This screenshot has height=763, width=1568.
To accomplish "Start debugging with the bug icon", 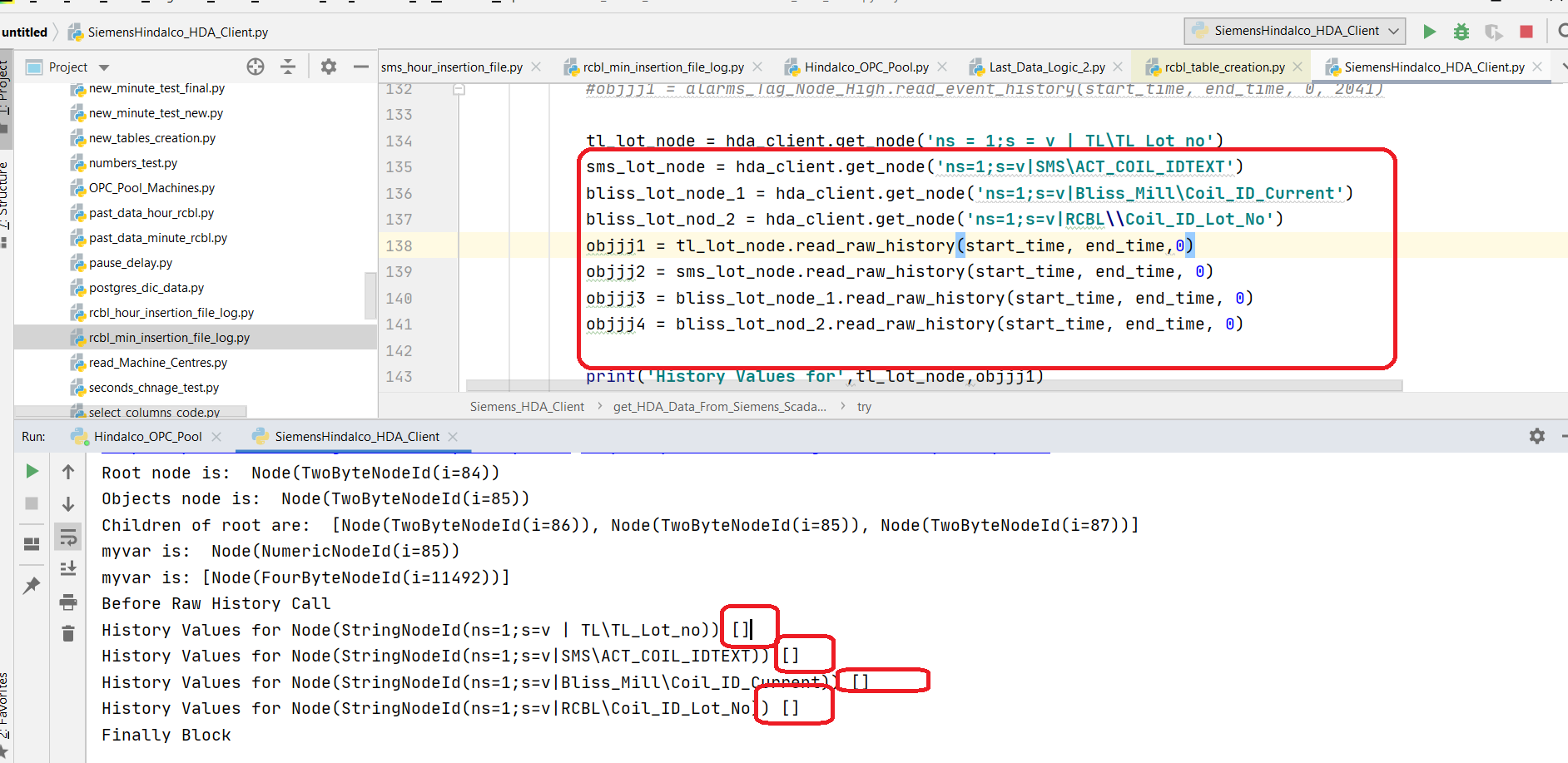I will pos(1461,32).
